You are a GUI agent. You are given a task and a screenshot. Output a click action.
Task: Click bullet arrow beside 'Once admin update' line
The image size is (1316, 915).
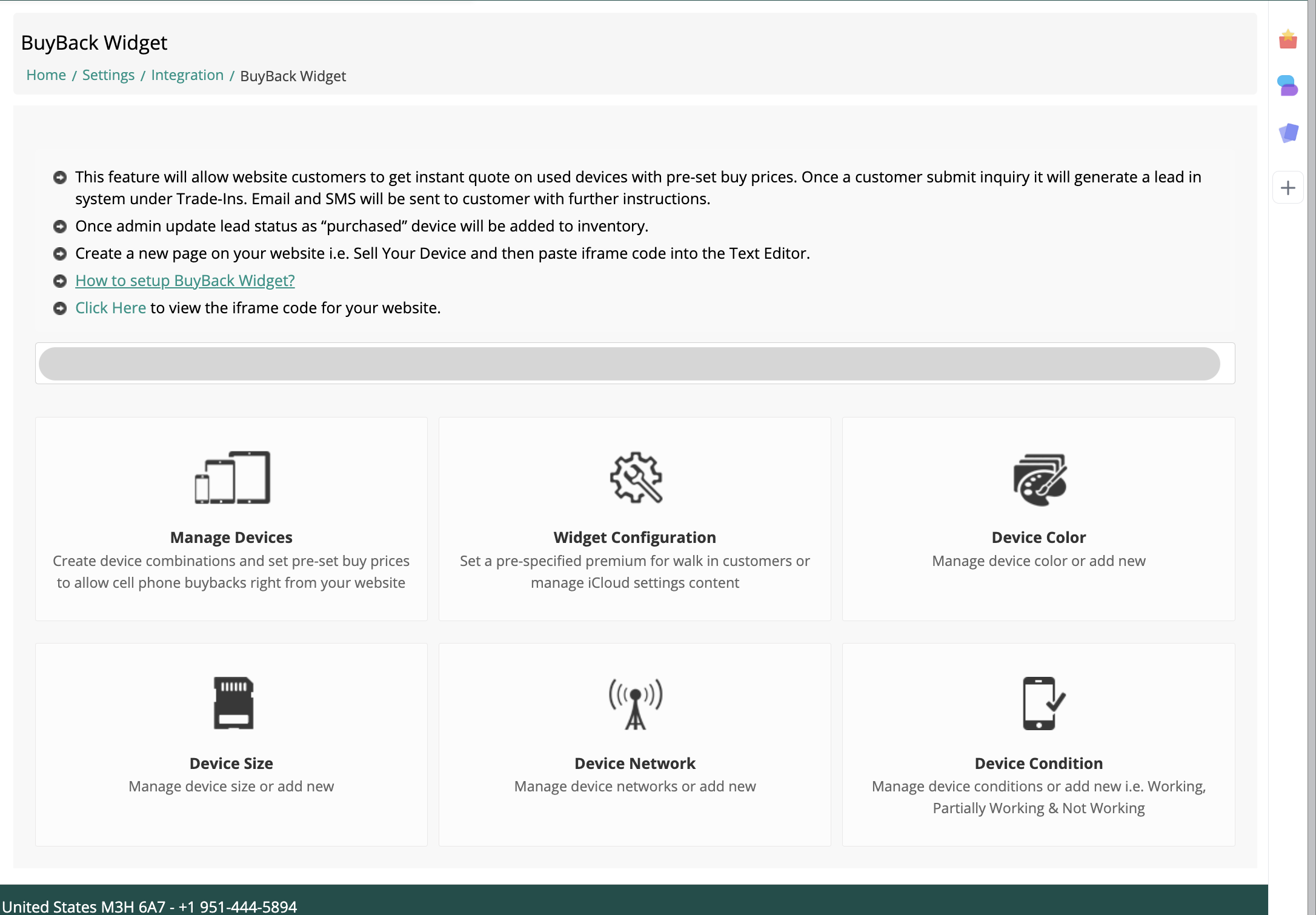click(60, 227)
